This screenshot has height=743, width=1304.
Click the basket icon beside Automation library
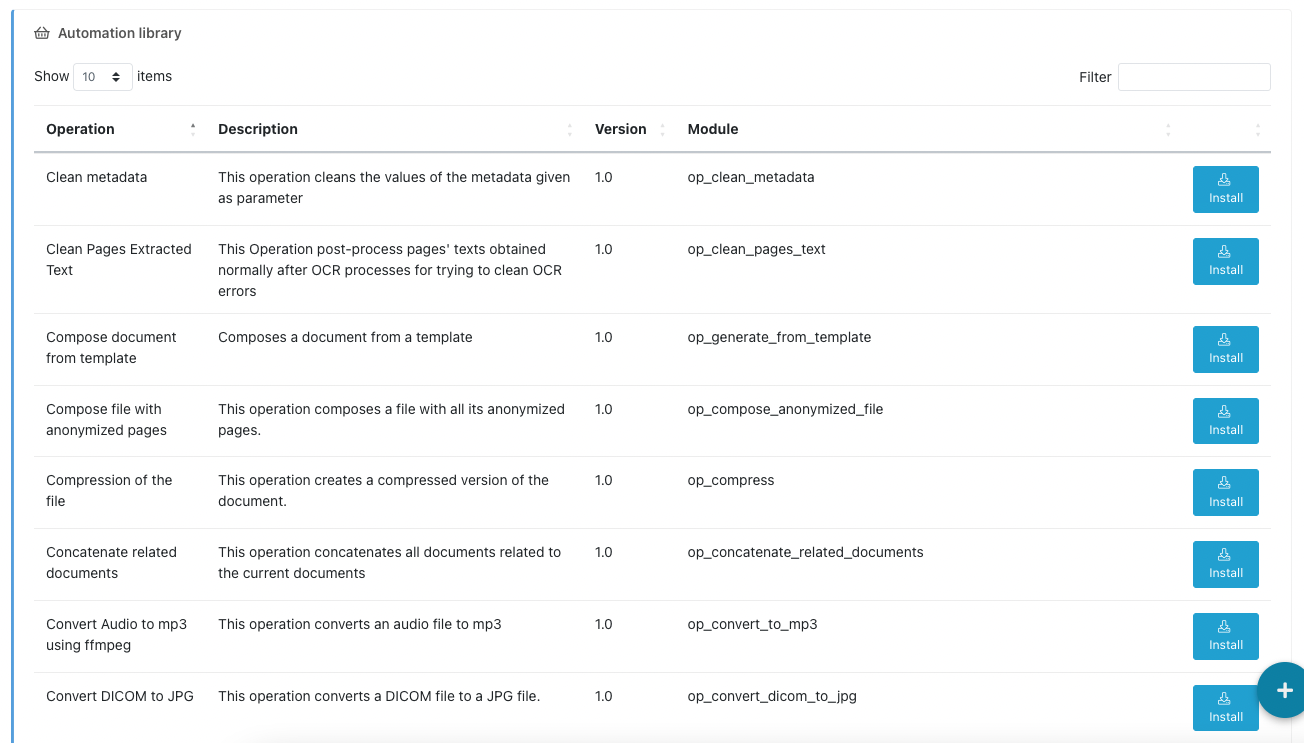click(x=41, y=32)
